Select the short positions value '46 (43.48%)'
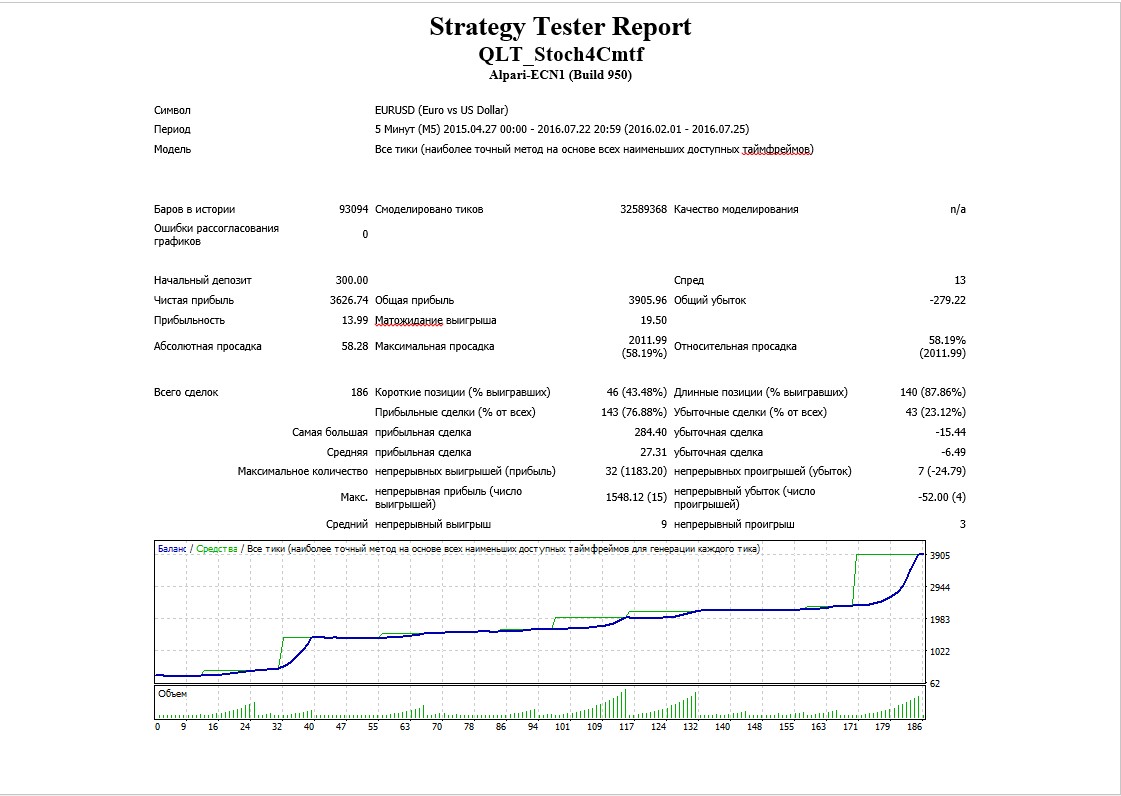The width and height of the screenshot is (1121, 796). (636, 392)
